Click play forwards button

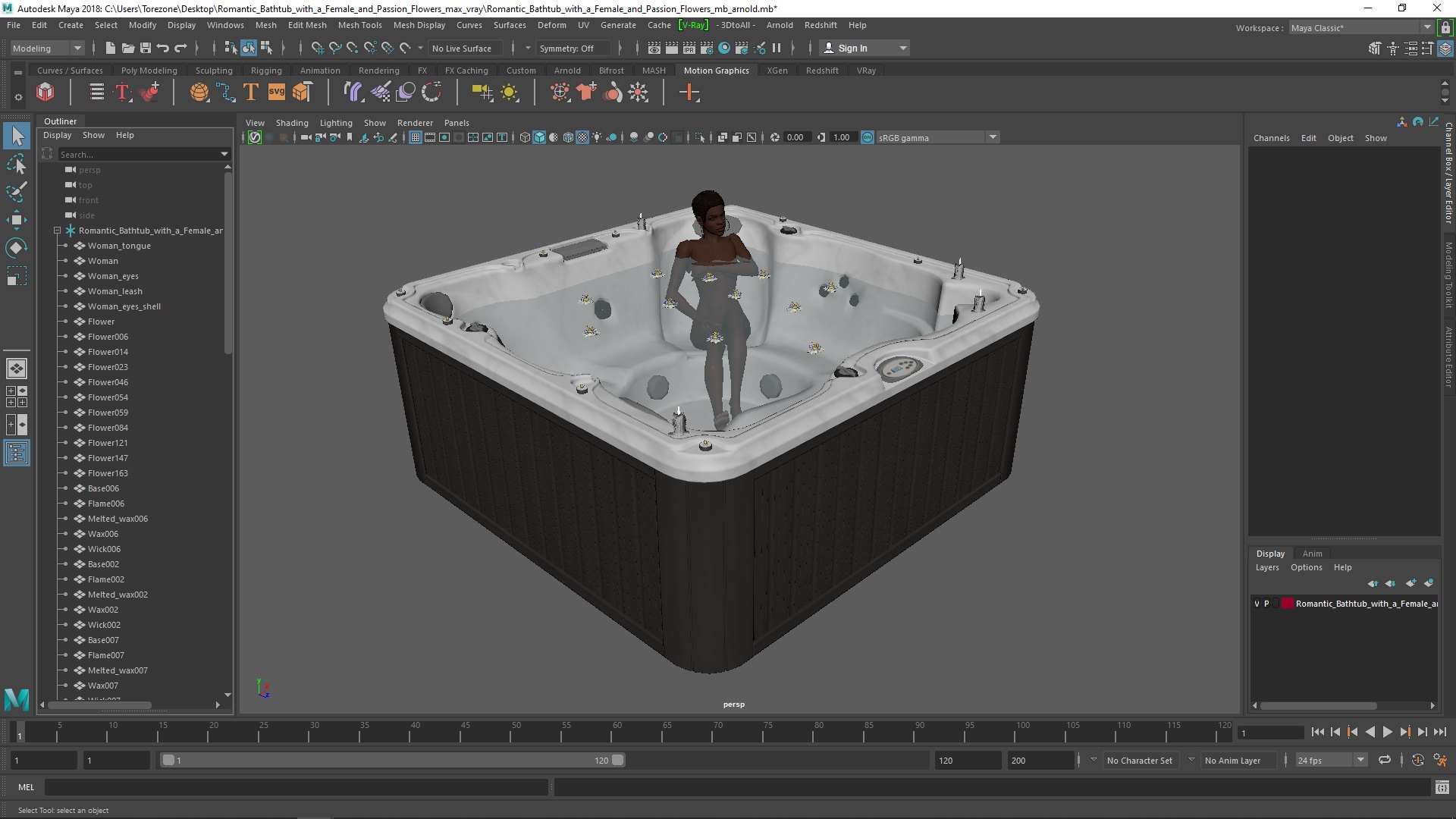(1387, 732)
